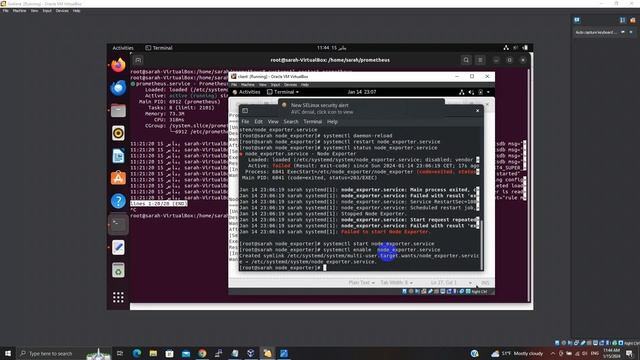
Task: Click the SELinux security alert icon
Action: pos(284,105)
